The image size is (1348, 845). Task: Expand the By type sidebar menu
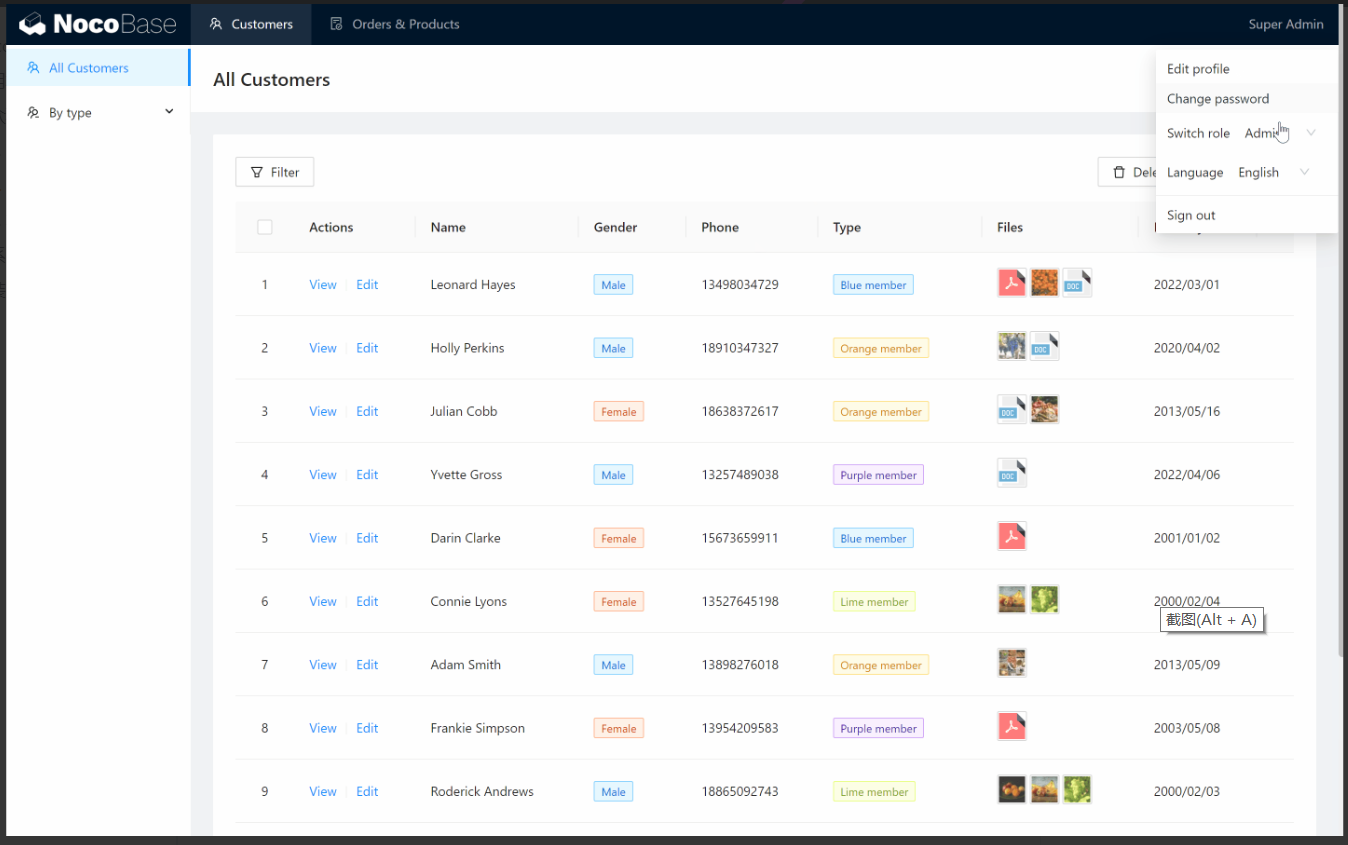(x=99, y=113)
